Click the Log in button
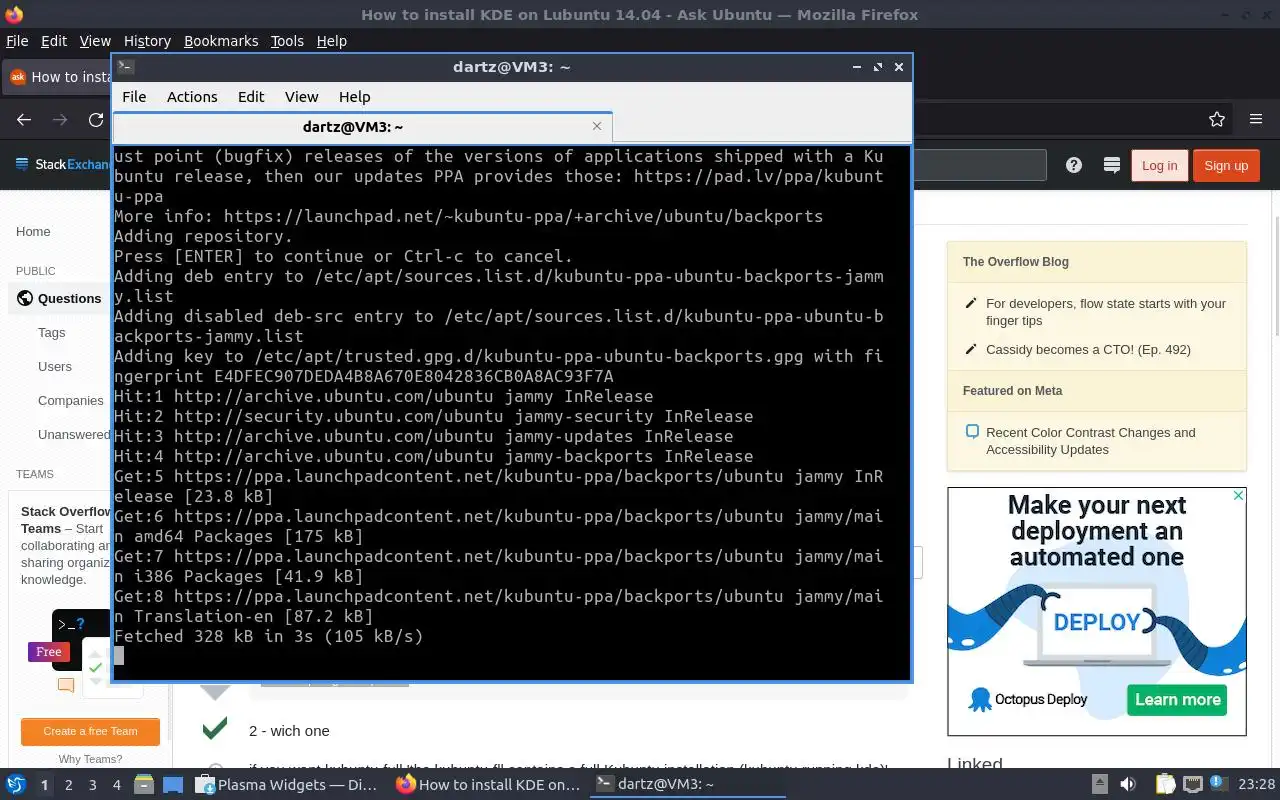Screen dimensions: 1280x800 [x=1159, y=165]
